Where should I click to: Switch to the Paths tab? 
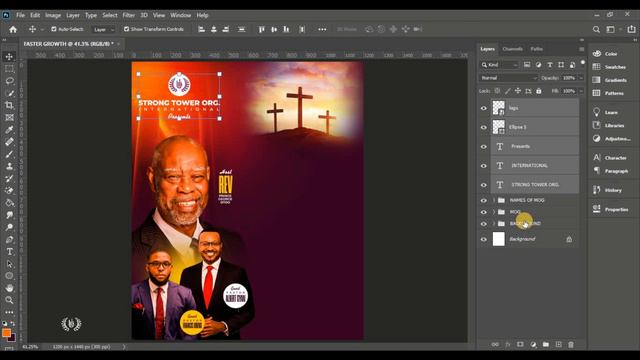(x=536, y=49)
